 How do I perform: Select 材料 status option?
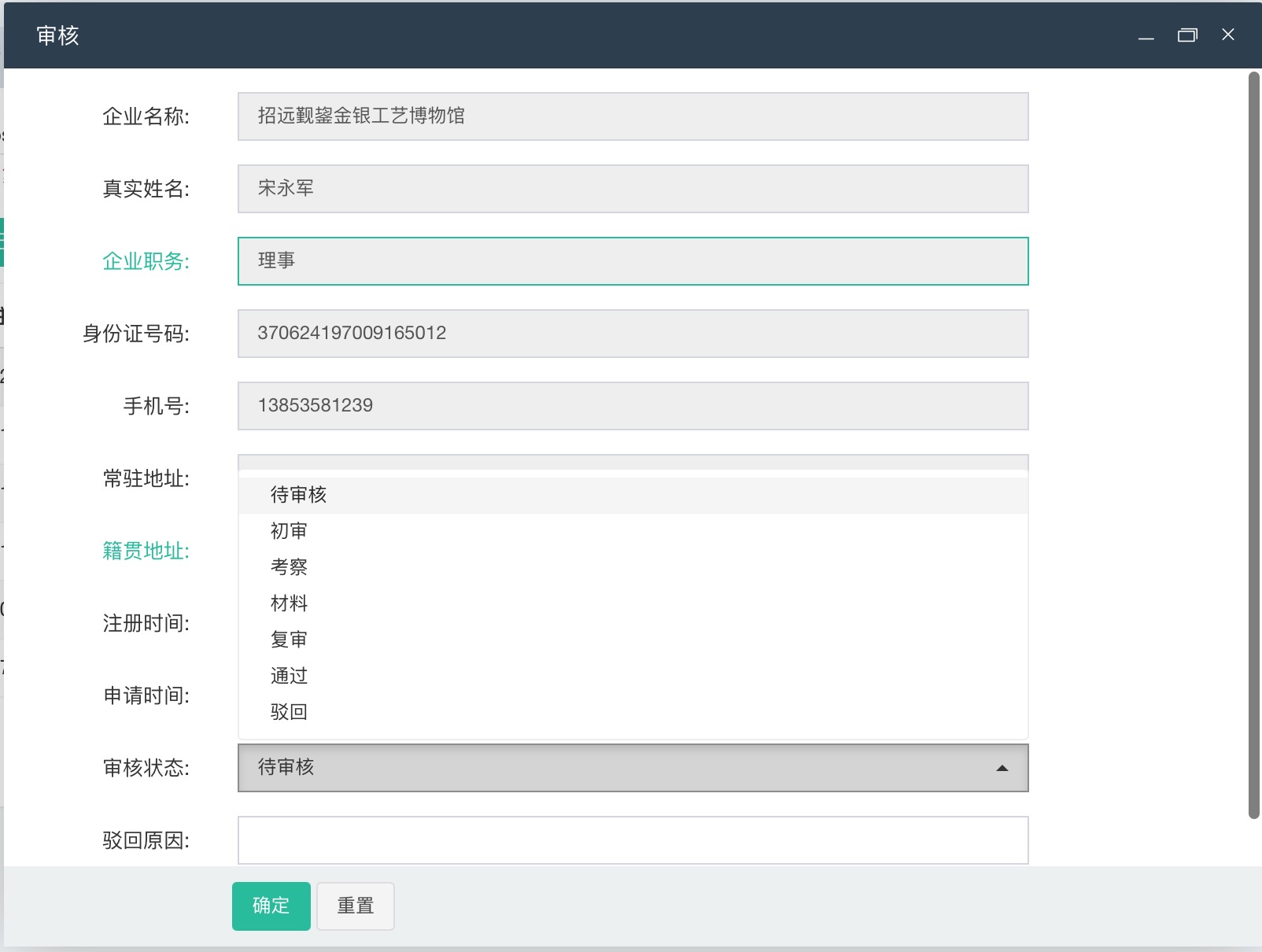click(289, 603)
